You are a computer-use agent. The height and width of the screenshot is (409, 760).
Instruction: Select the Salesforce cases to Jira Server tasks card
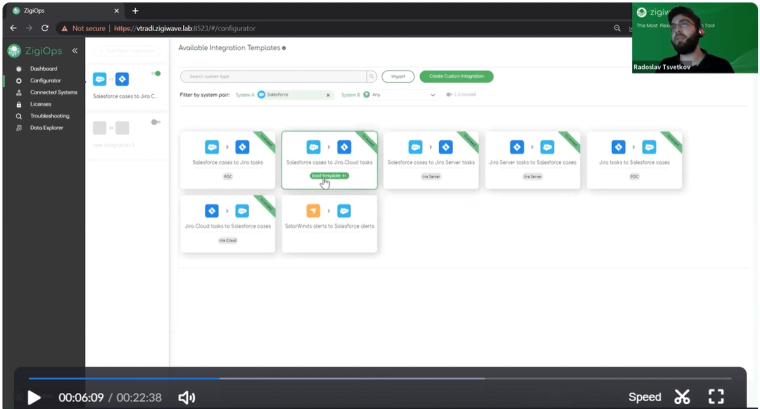tap(431, 160)
